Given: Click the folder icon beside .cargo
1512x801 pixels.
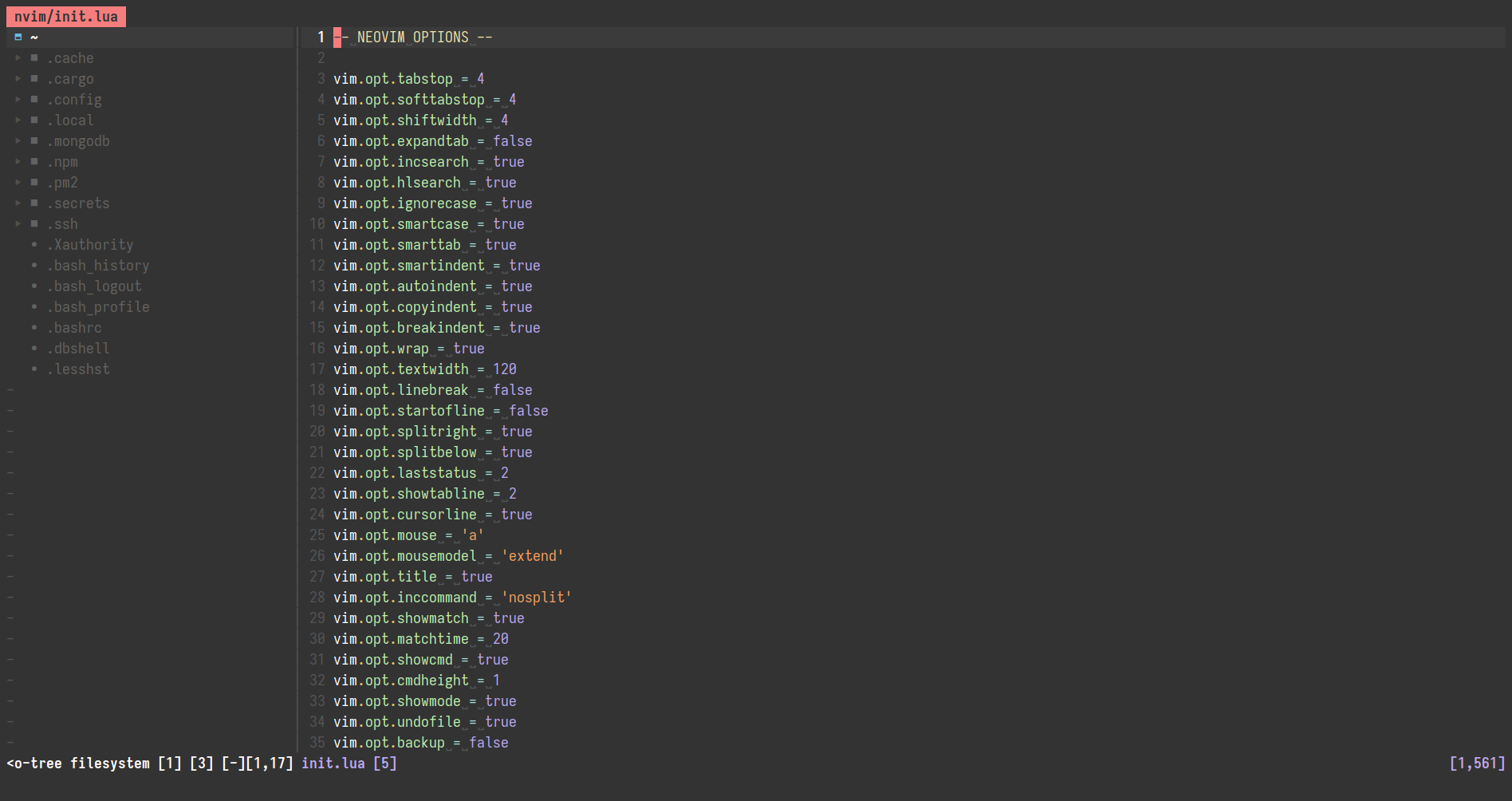Looking at the screenshot, I should [x=34, y=78].
